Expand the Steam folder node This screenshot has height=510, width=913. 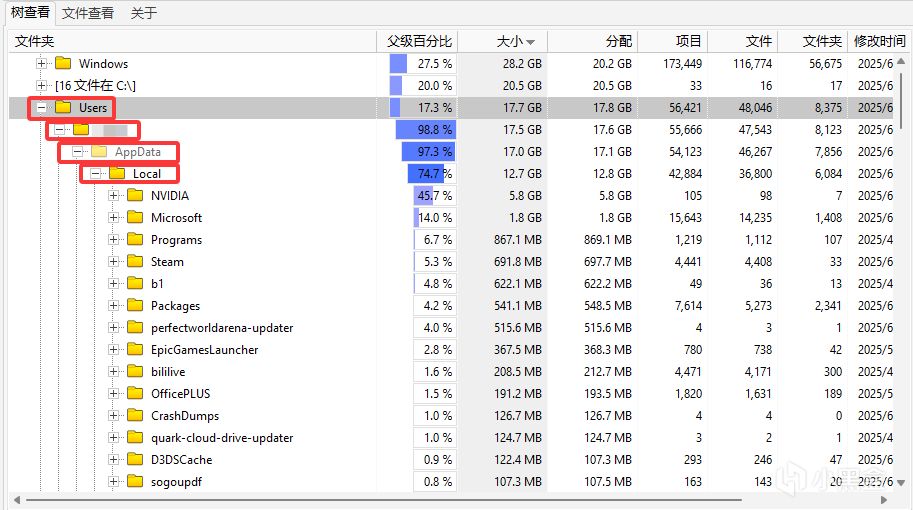pos(114,262)
